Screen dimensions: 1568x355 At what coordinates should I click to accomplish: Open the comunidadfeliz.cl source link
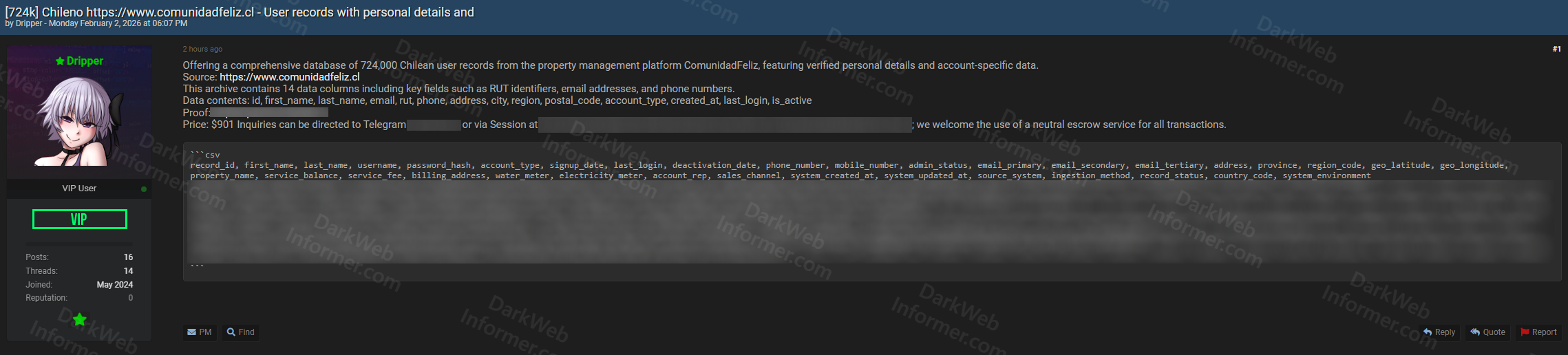[x=289, y=77]
